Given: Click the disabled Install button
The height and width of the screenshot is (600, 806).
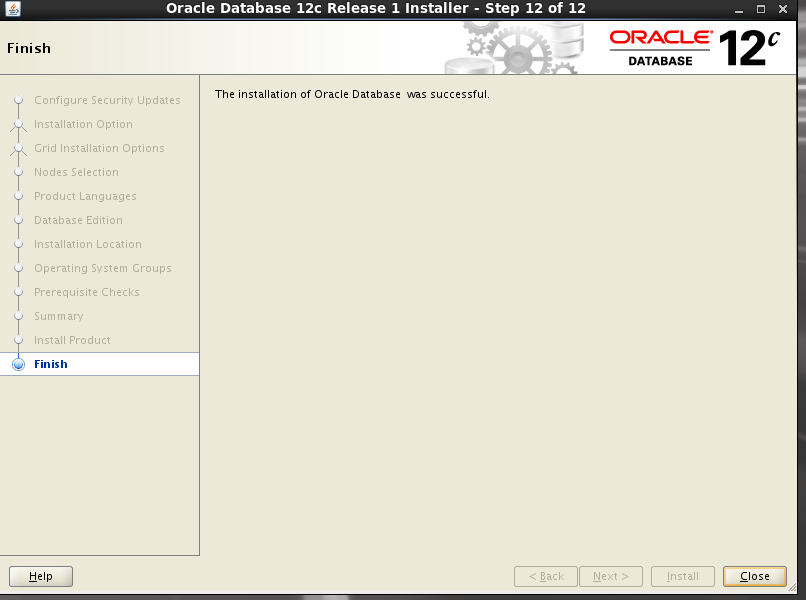Looking at the screenshot, I should click(683, 576).
